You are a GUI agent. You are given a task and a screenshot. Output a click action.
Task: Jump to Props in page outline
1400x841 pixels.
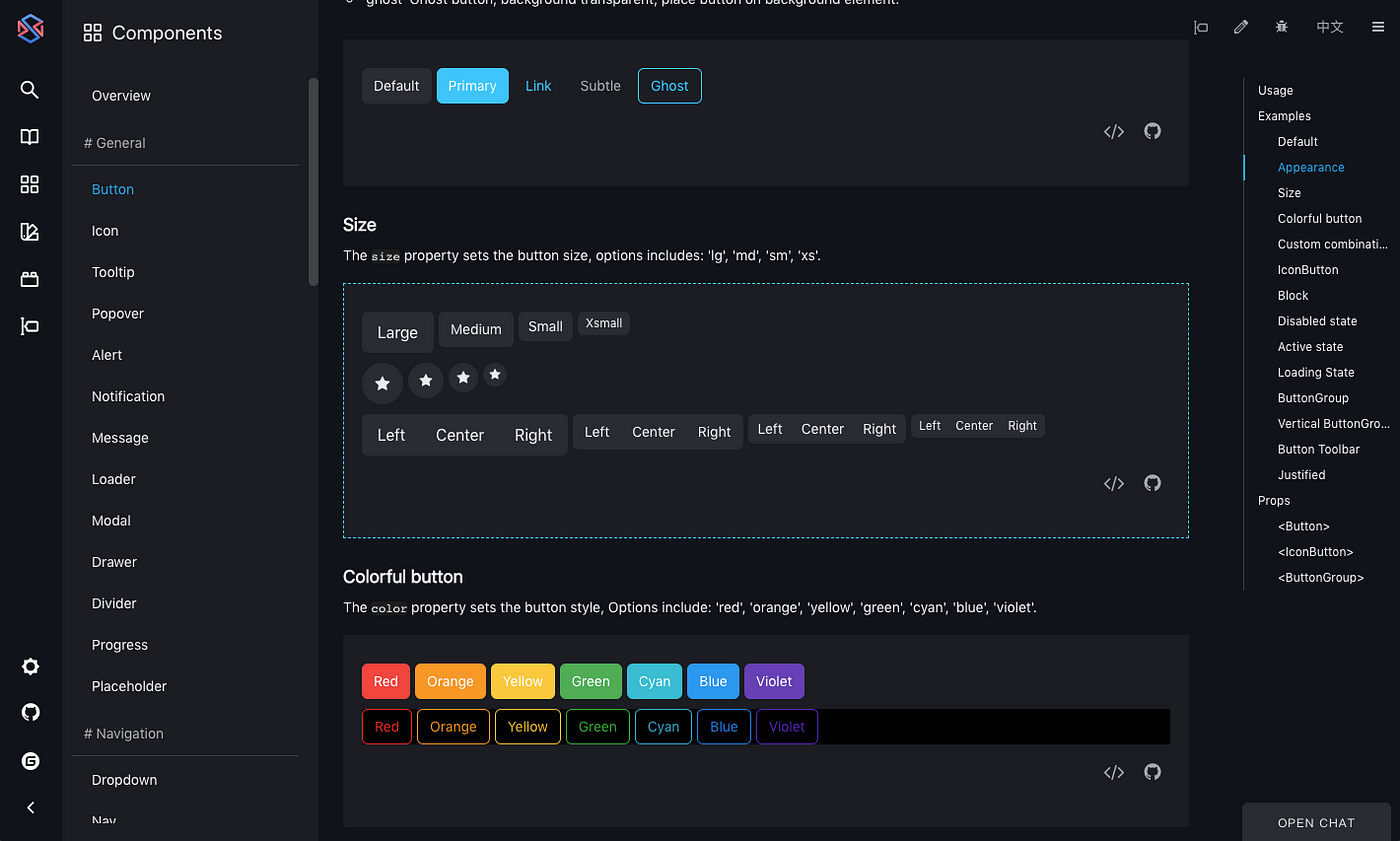point(1274,500)
